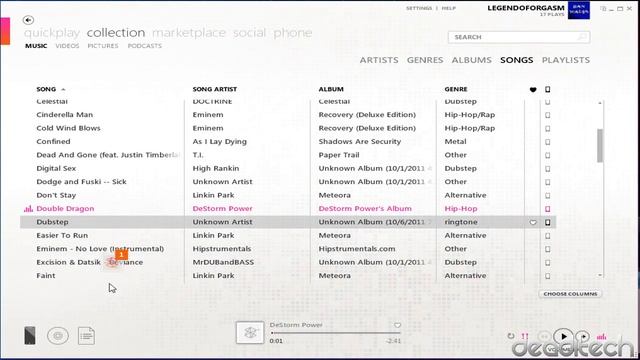Click the sync device icon on Eminem - No Love row
This screenshot has height=360, width=640.
click(548, 249)
